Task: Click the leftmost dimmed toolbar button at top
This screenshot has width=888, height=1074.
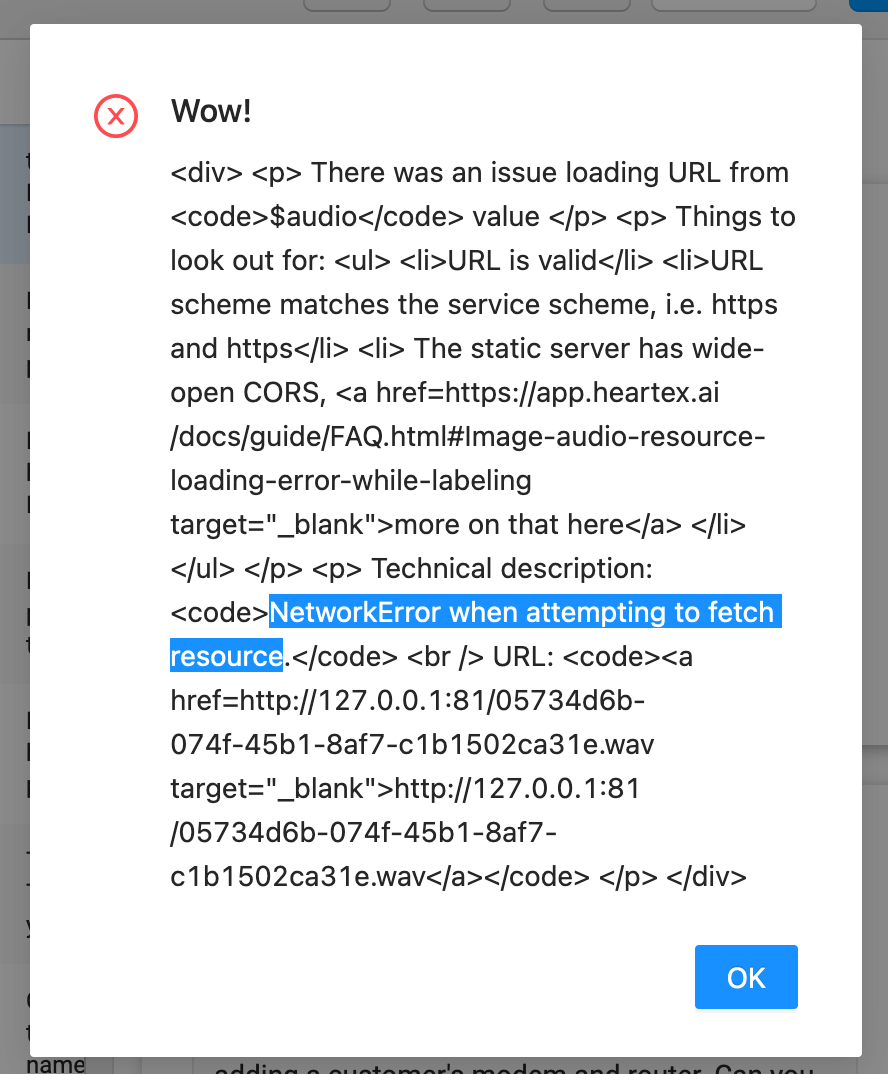Action: pos(346,5)
